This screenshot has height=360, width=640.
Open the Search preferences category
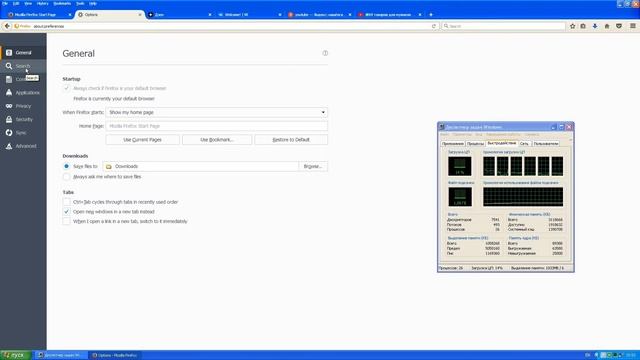[23, 66]
